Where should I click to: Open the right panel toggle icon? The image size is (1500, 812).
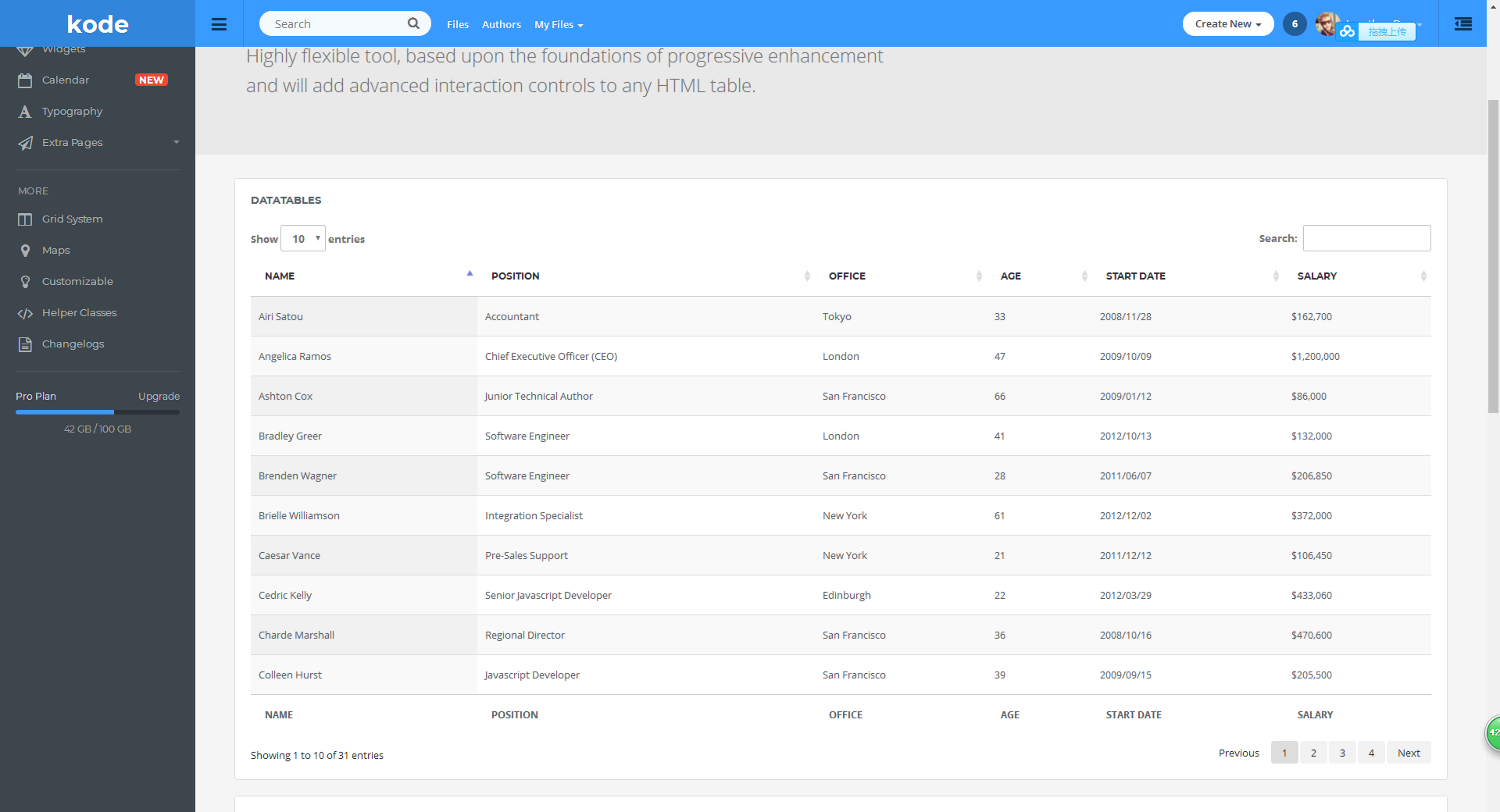[x=1462, y=24]
